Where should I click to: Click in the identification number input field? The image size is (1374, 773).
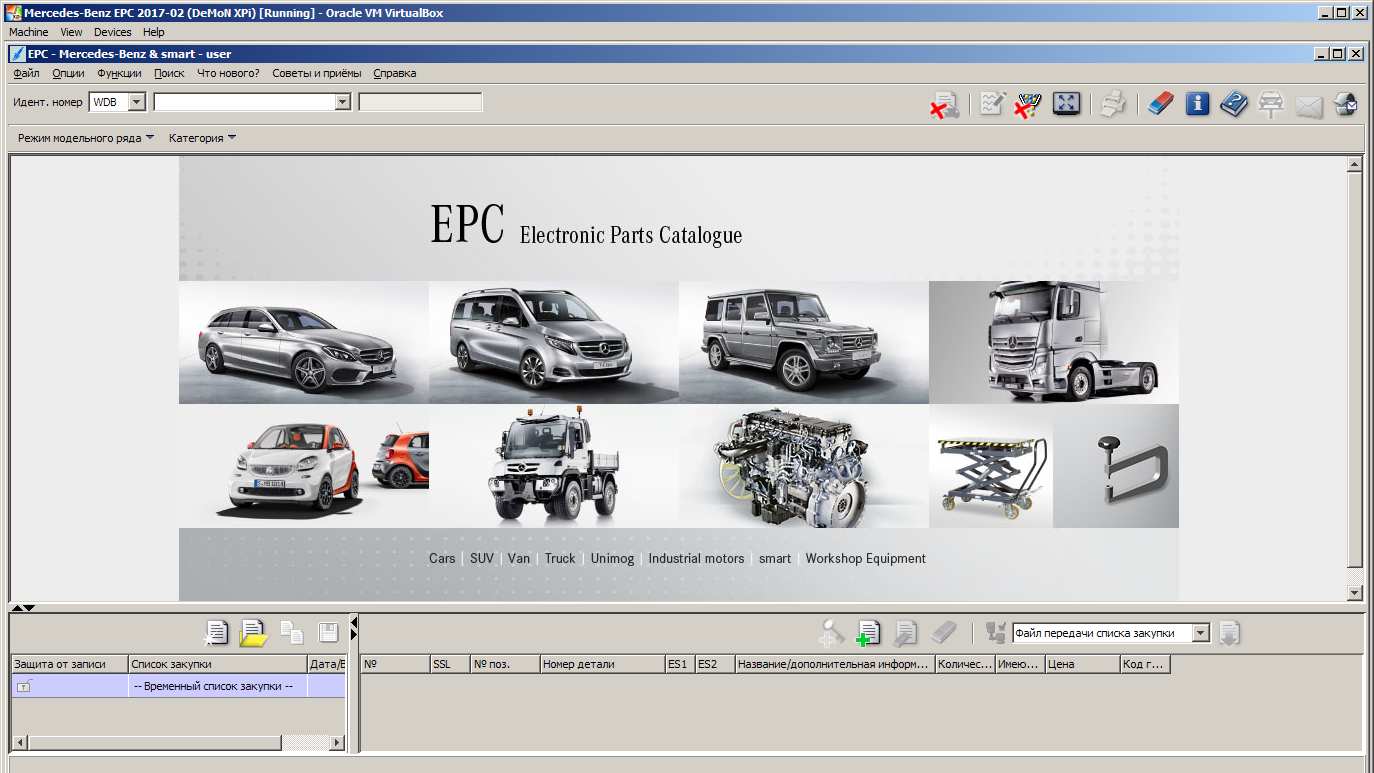click(x=244, y=102)
